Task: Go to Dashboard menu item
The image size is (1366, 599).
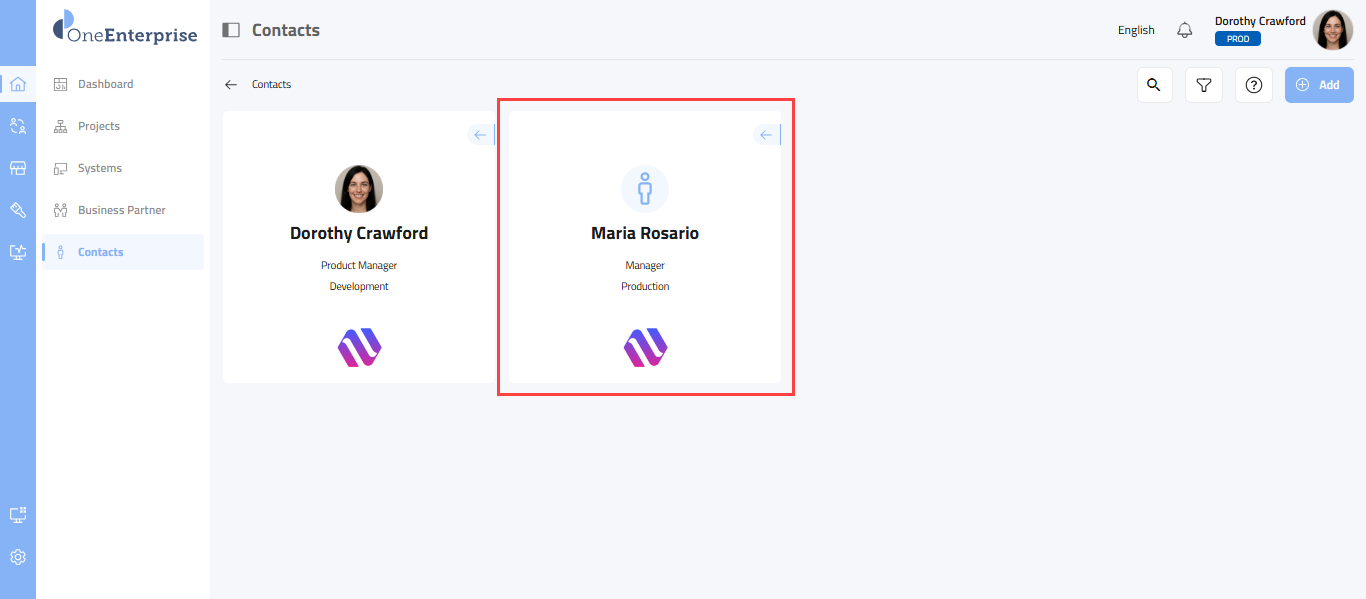Action: point(105,84)
